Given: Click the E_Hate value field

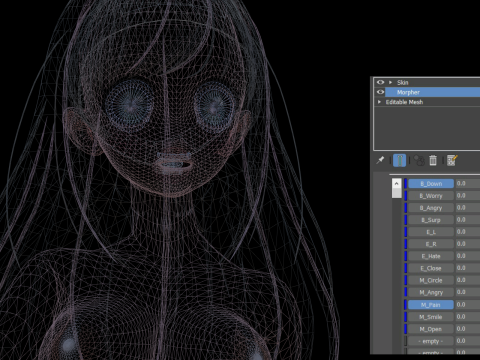Looking at the screenshot, I should [x=468, y=256].
